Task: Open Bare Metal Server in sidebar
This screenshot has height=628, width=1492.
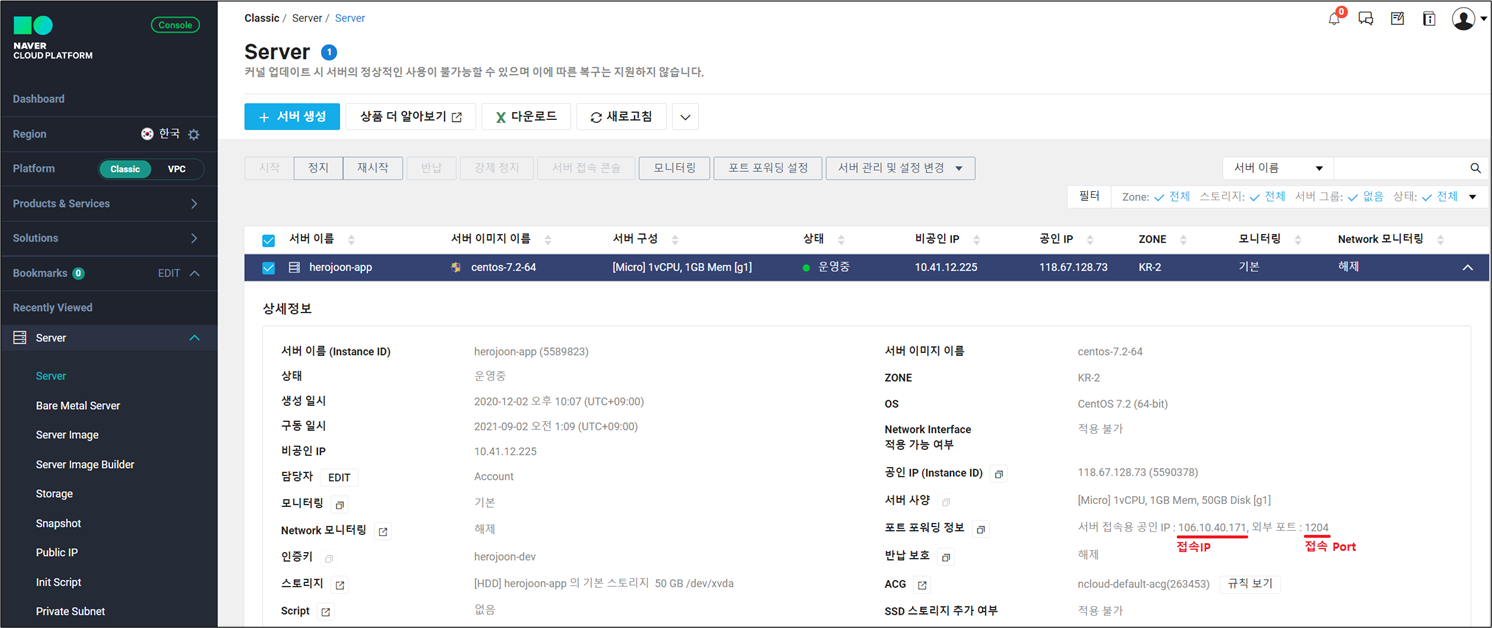Action: tap(78, 406)
